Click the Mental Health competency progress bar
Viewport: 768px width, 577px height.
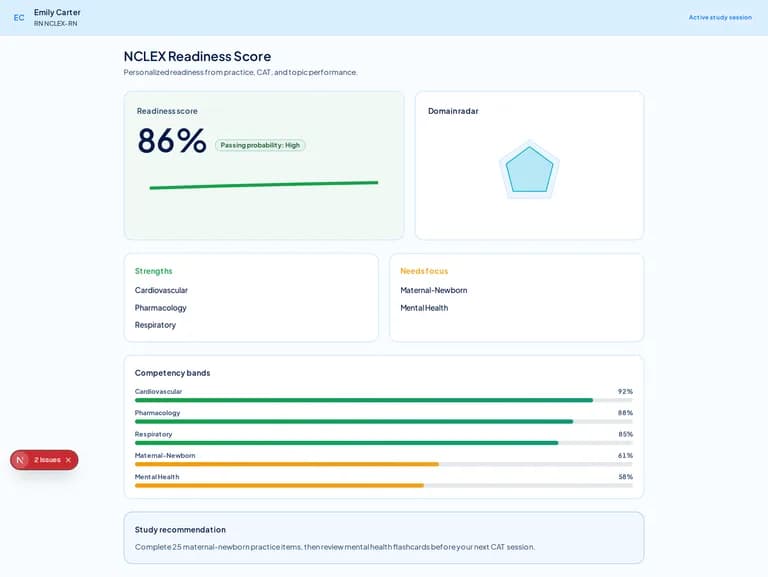tap(384, 486)
